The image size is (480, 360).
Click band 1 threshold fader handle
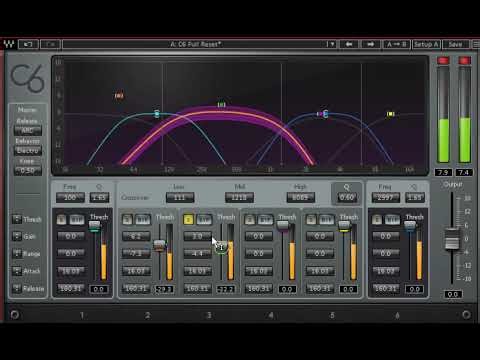pyautogui.click(x=95, y=226)
